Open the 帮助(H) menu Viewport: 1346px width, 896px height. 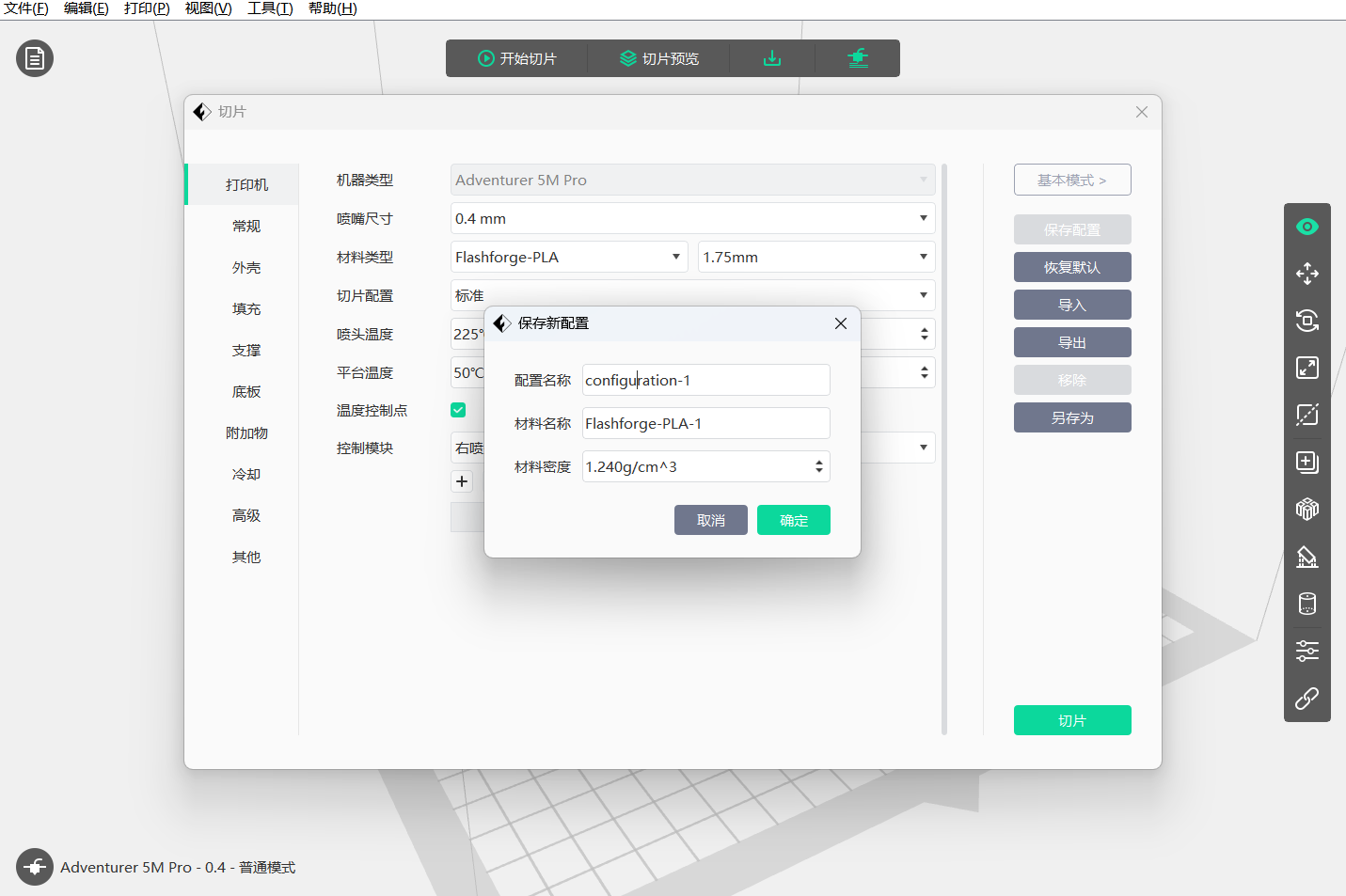coord(333,8)
